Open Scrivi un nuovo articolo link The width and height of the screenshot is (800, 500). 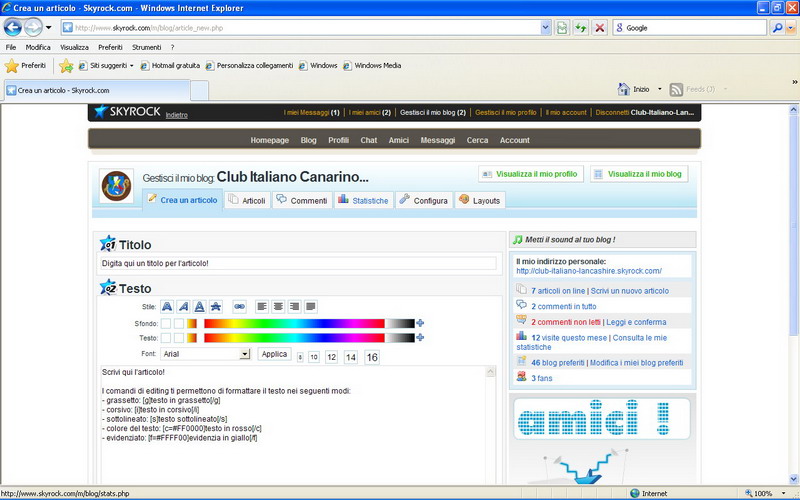pos(630,291)
